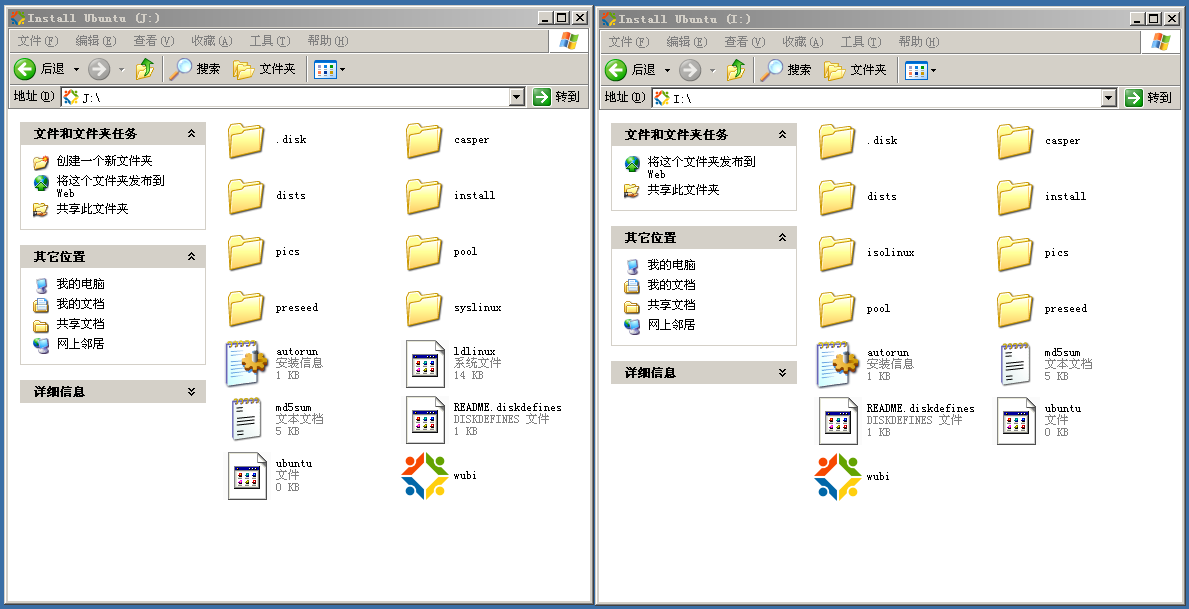The height and width of the screenshot is (609, 1189).
Task: Select the autorun file in I: window
Action: pos(864,364)
